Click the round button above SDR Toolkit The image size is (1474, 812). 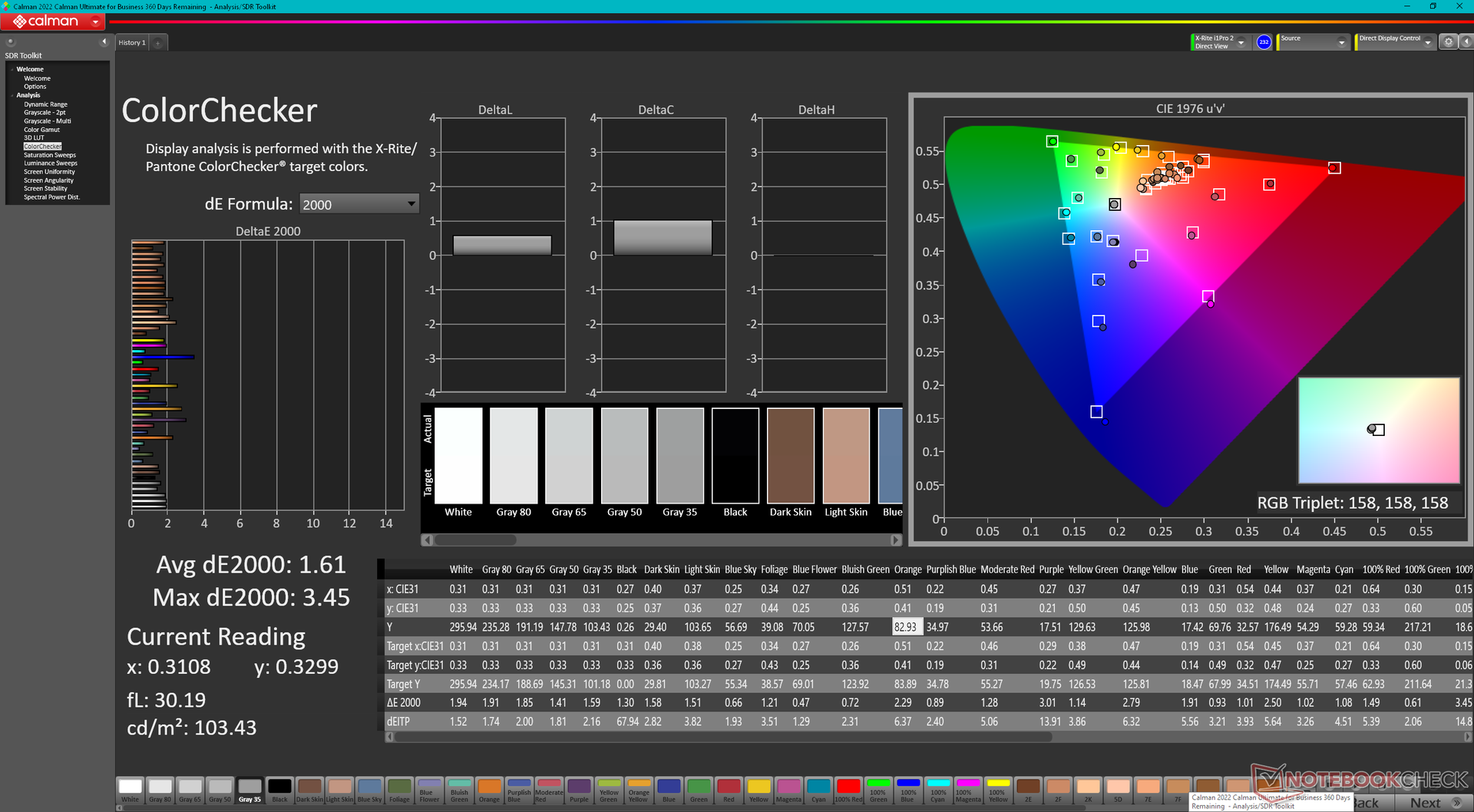[10, 41]
